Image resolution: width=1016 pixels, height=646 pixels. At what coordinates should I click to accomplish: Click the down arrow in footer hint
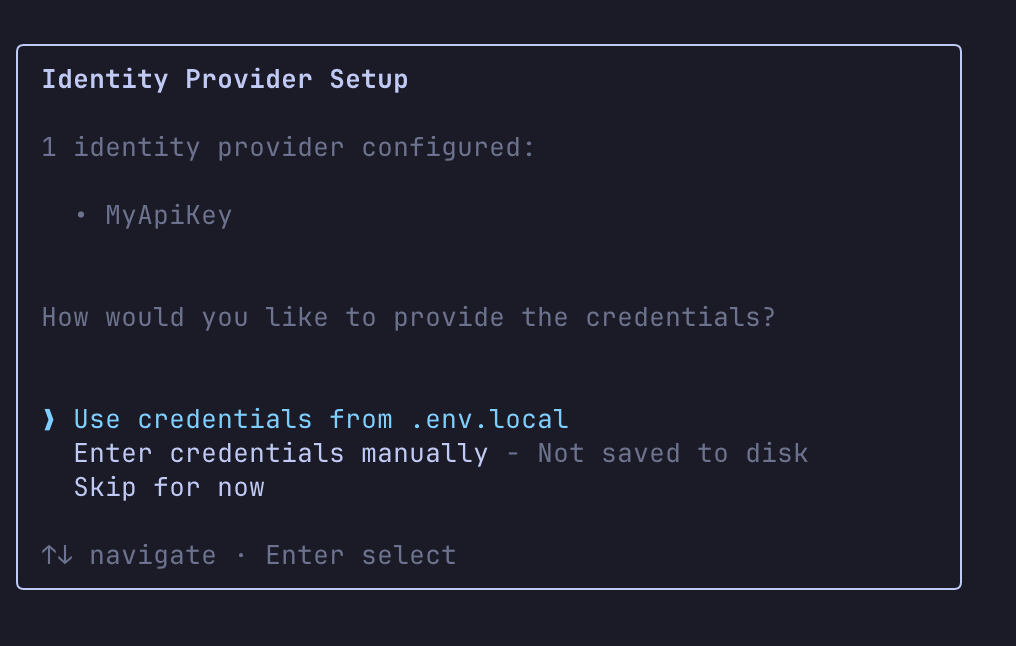pyautogui.click(x=64, y=555)
